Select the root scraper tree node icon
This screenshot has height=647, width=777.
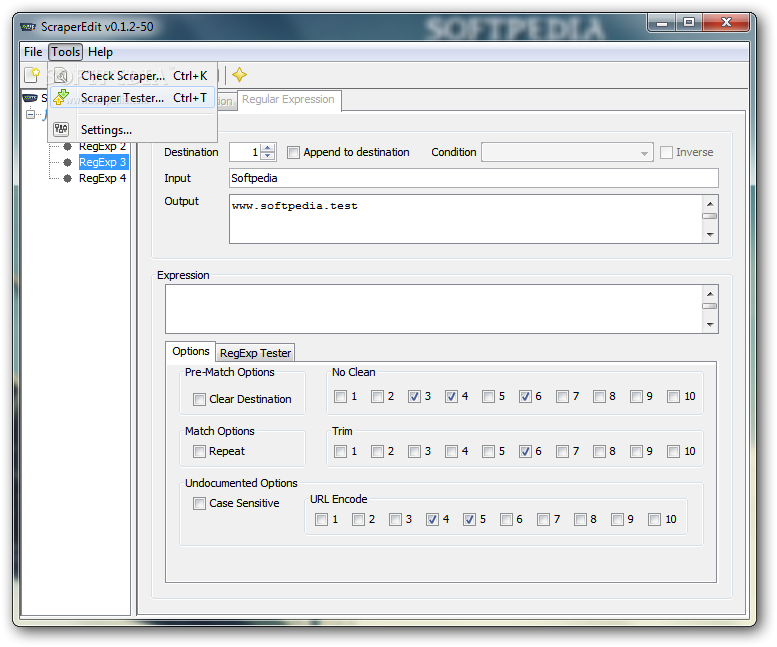pyautogui.click(x=30, y=98)
